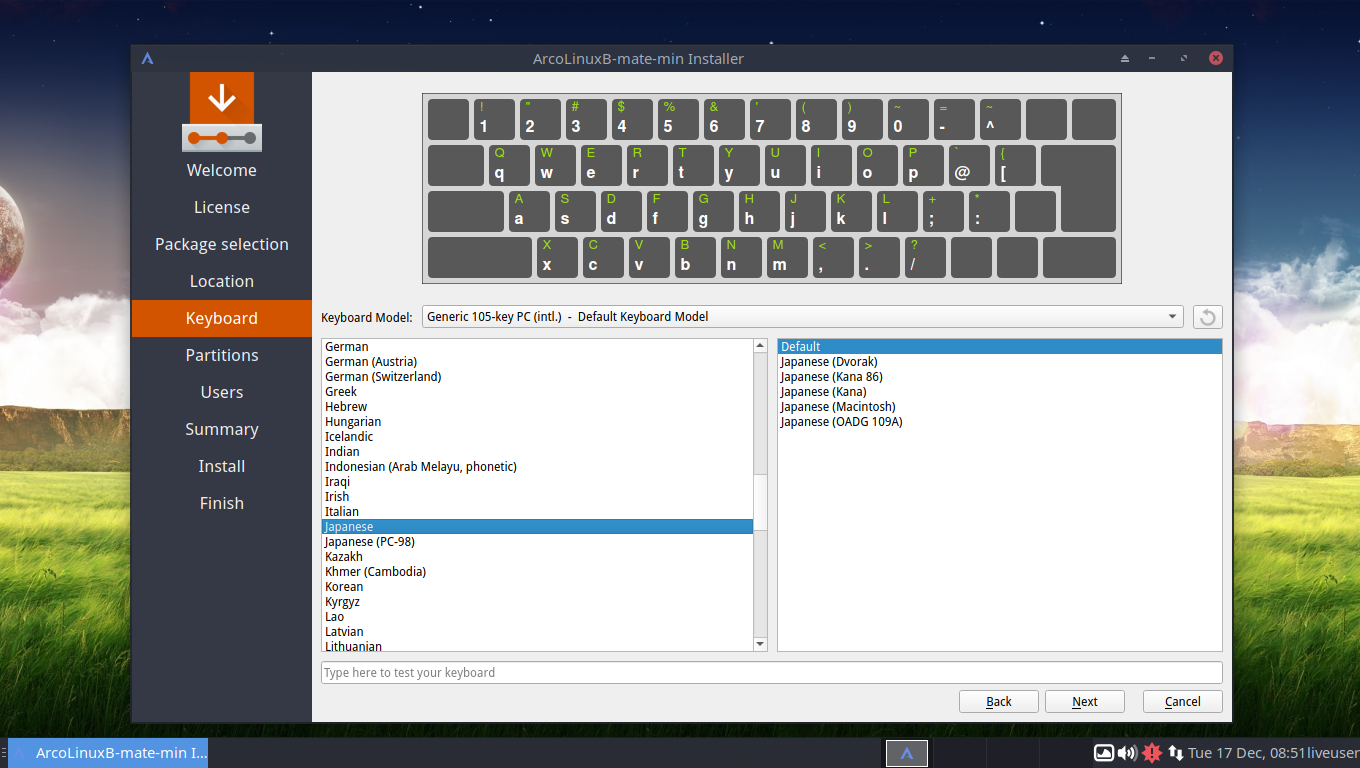Select German (Switzerland) layout

tap(537, 377)
